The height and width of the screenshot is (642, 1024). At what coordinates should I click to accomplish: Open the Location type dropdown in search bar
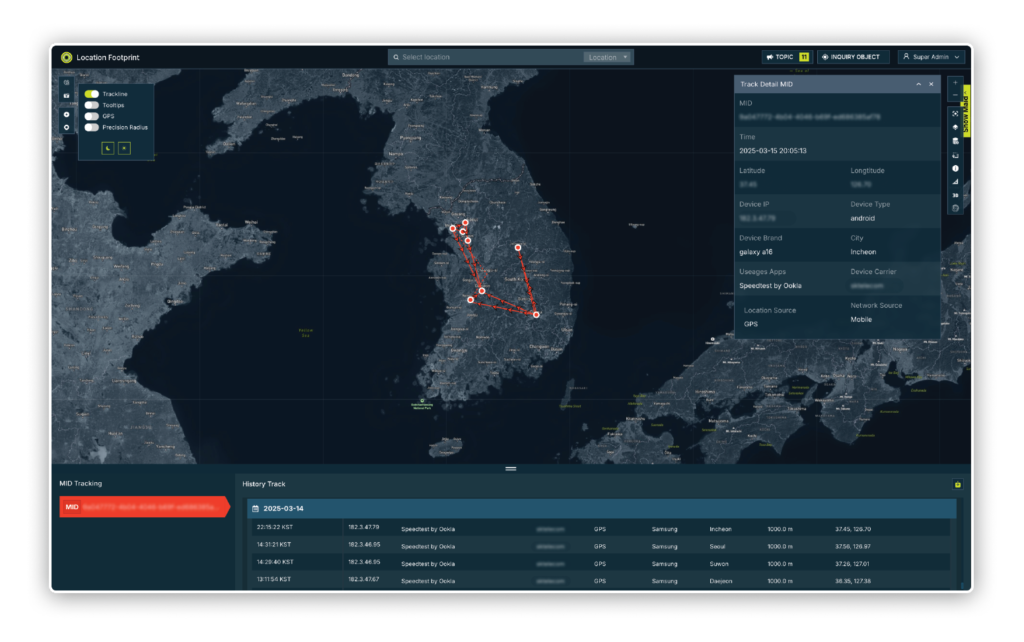pyautogui.click(x=608, y=57)
